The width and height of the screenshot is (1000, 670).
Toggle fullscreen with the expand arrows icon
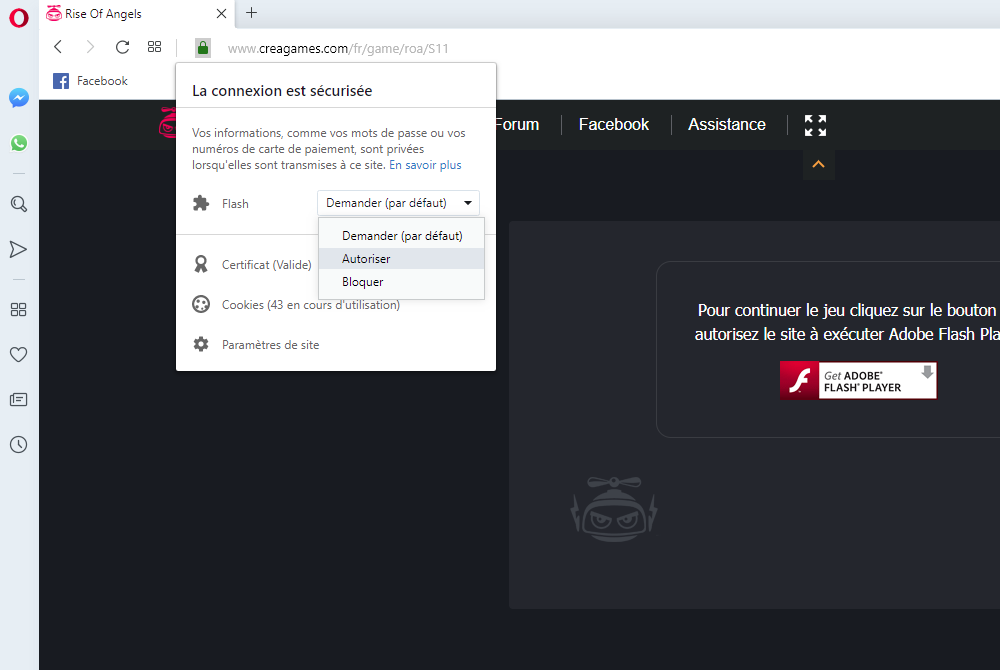pos(815,125)
